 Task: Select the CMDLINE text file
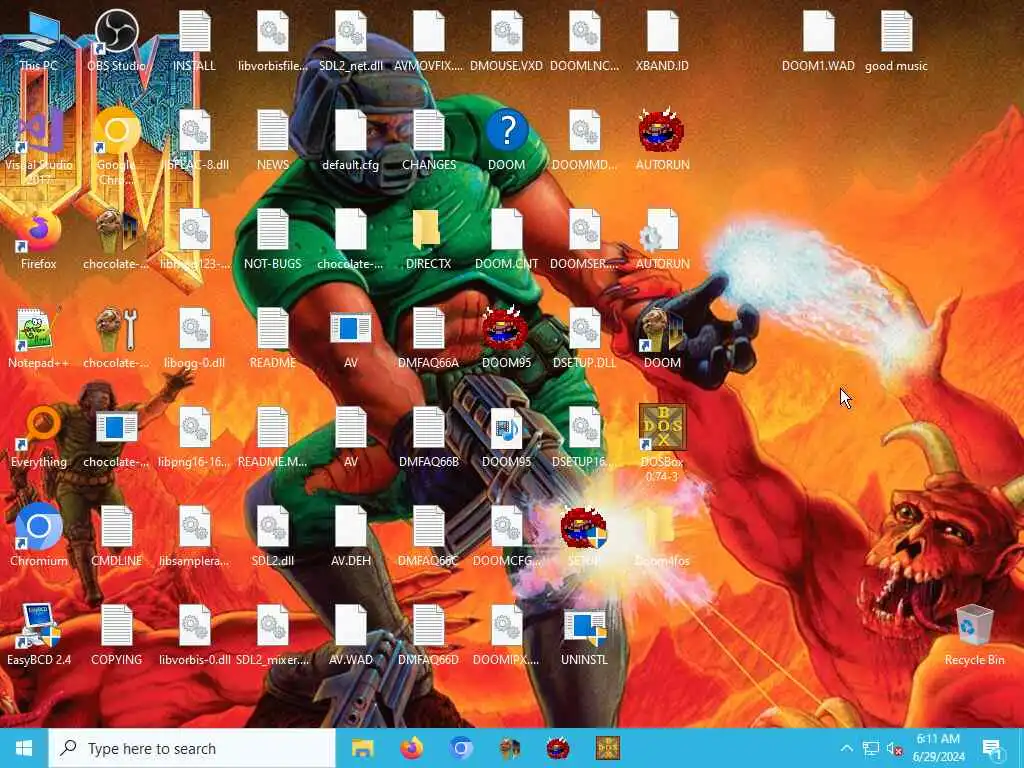tap(116, 537)
